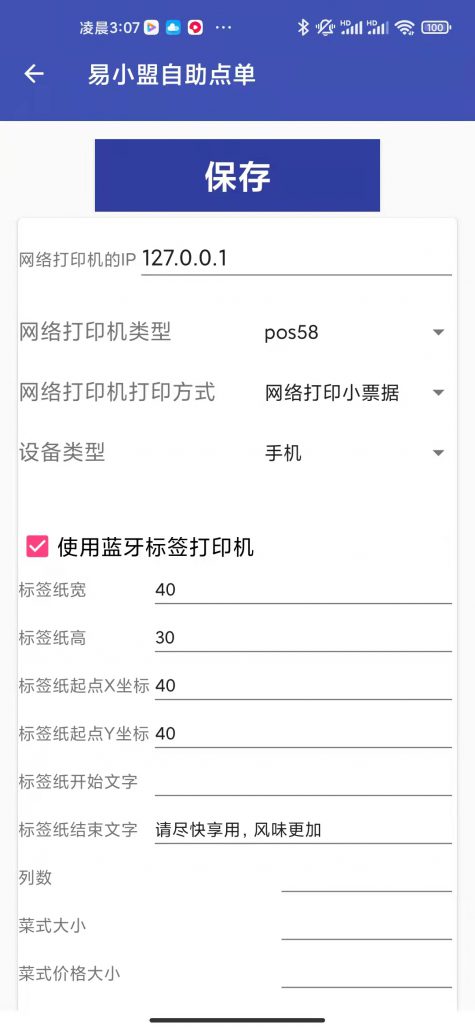The image size is (475, 1030).
Task: Edit the 网络打印机的IP field
Action: tap(296, 259)
